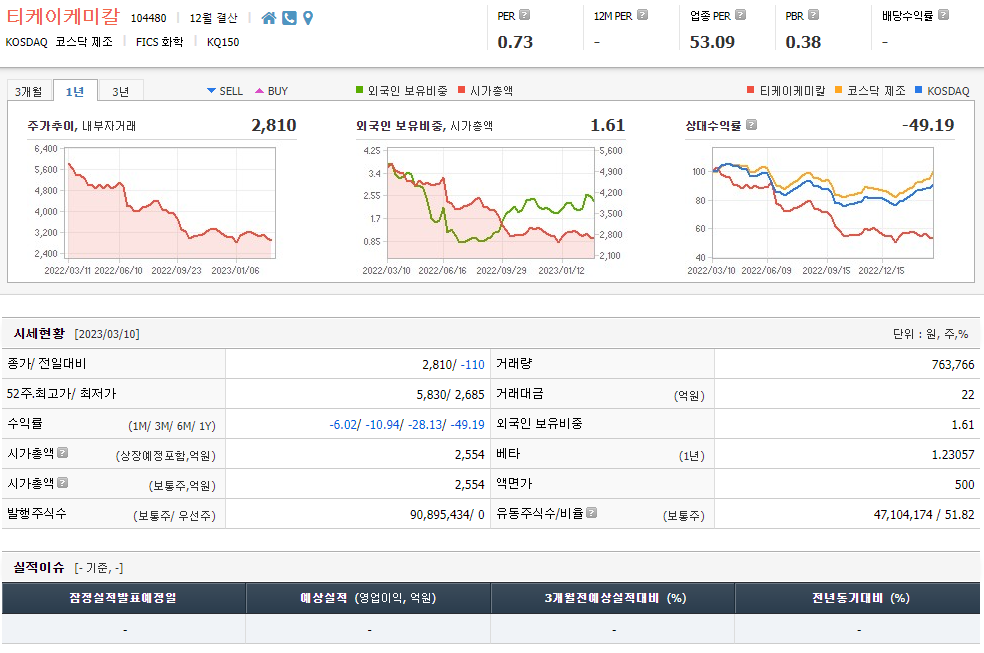Click the 시세현황 section heading

(40, 334)
